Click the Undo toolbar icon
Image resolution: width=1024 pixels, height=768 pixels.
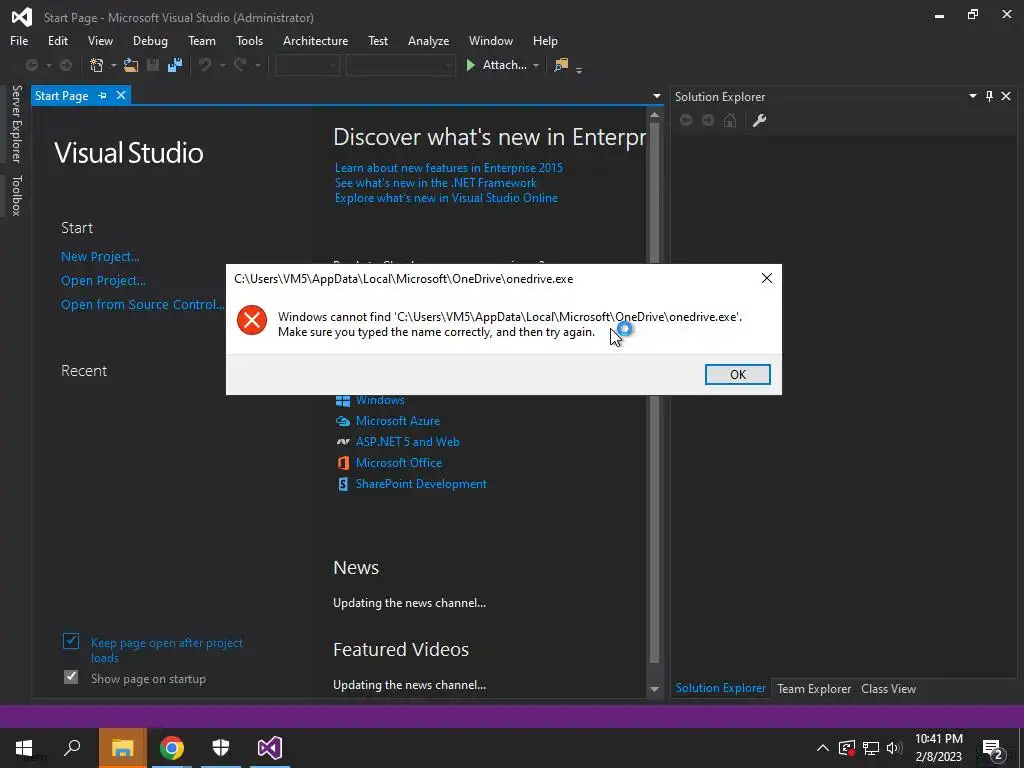(205, 65)
